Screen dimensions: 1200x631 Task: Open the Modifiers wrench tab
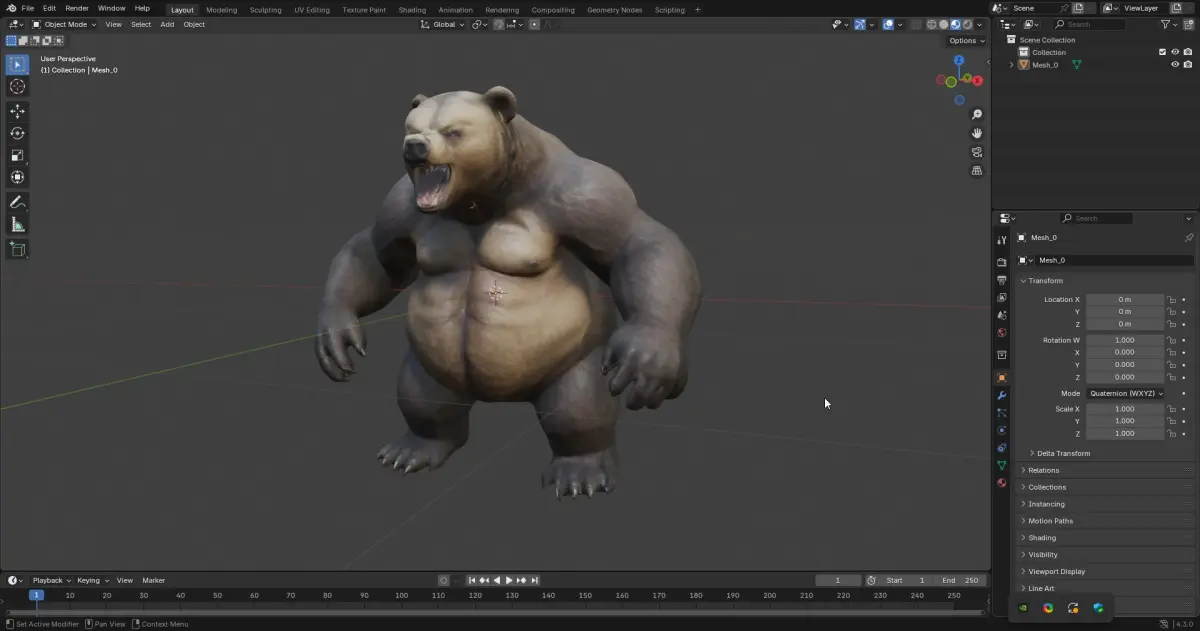pyautogui.click(x=1001, y=395)
